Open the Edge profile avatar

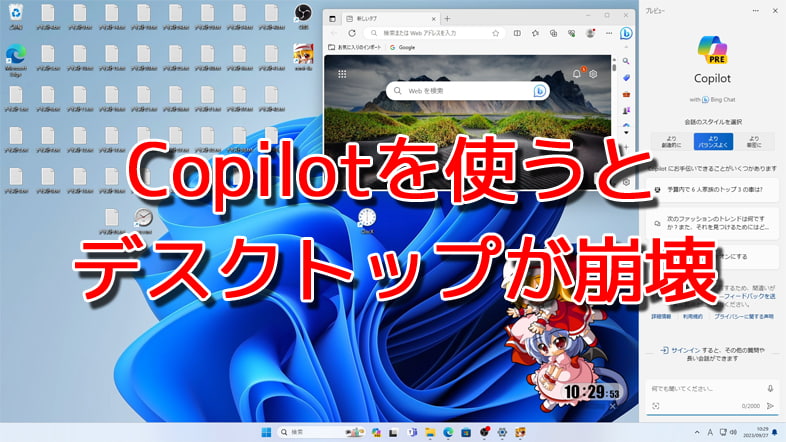tap(590, 33)
